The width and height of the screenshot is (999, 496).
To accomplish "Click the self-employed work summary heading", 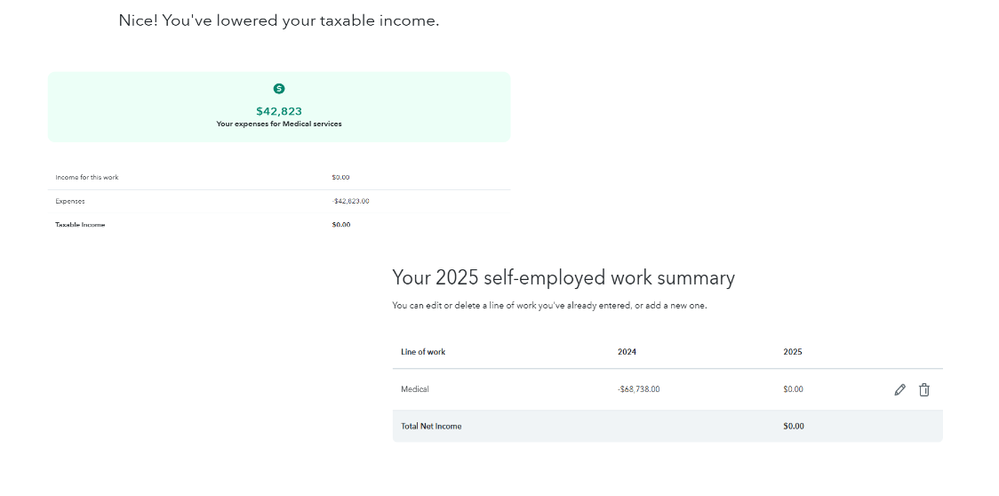I will [x=563, y=278].
